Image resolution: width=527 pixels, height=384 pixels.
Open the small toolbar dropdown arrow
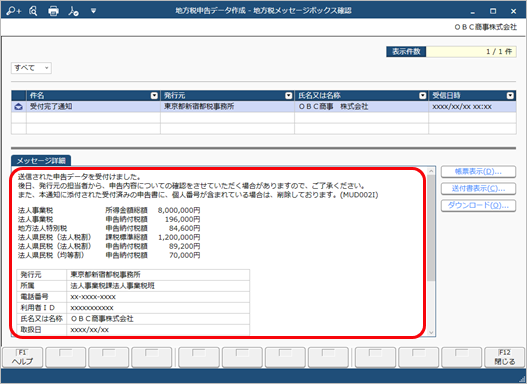click(93, 11)
